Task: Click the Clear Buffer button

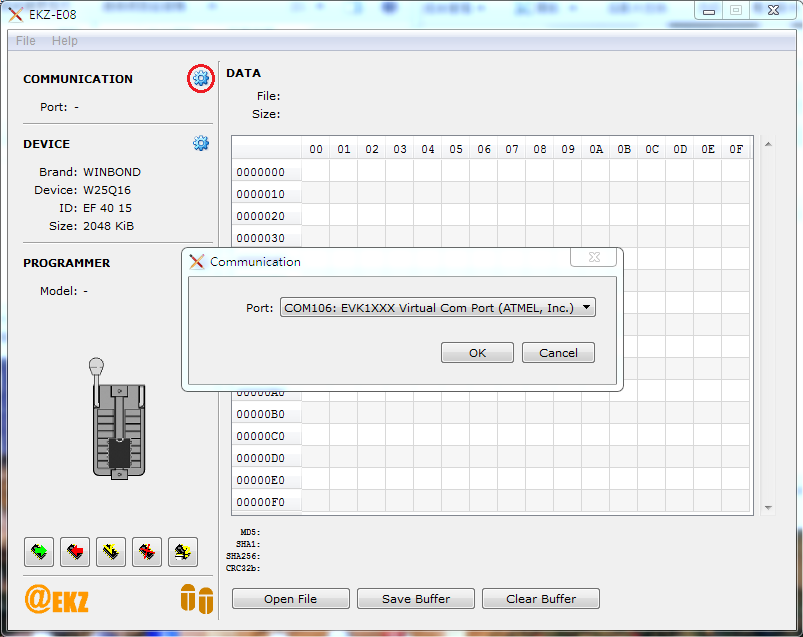Action: coord(540,599)
